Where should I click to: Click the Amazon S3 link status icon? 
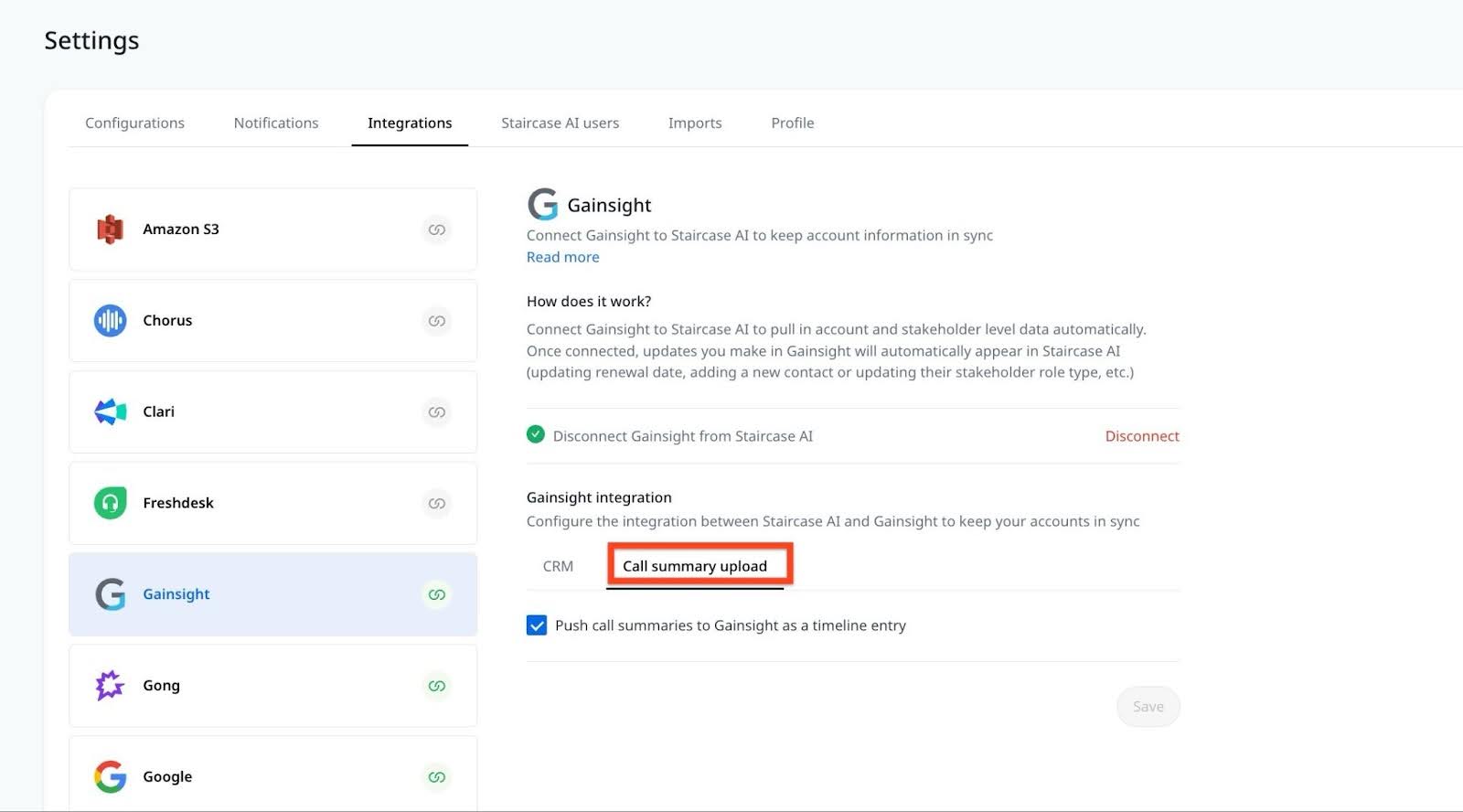point(437,230)
